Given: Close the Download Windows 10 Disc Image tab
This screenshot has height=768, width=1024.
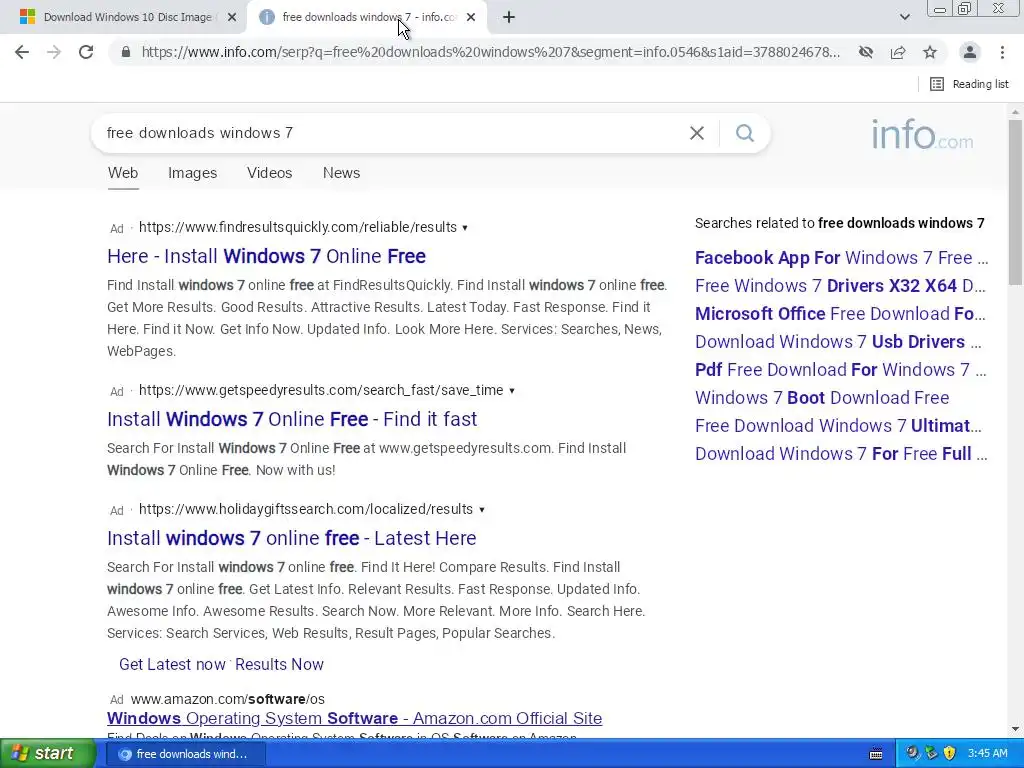Looking at the screenshot, I should coord(232,18).
